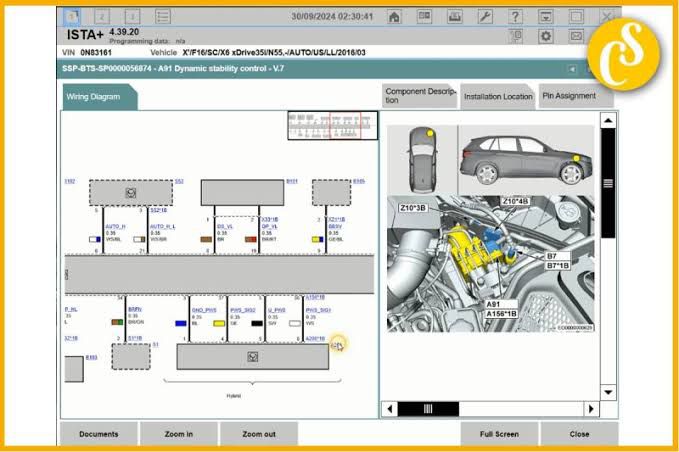Click the dual-window display icon beside Home
This screenshot has width=679, height=452.
[424, 17]
